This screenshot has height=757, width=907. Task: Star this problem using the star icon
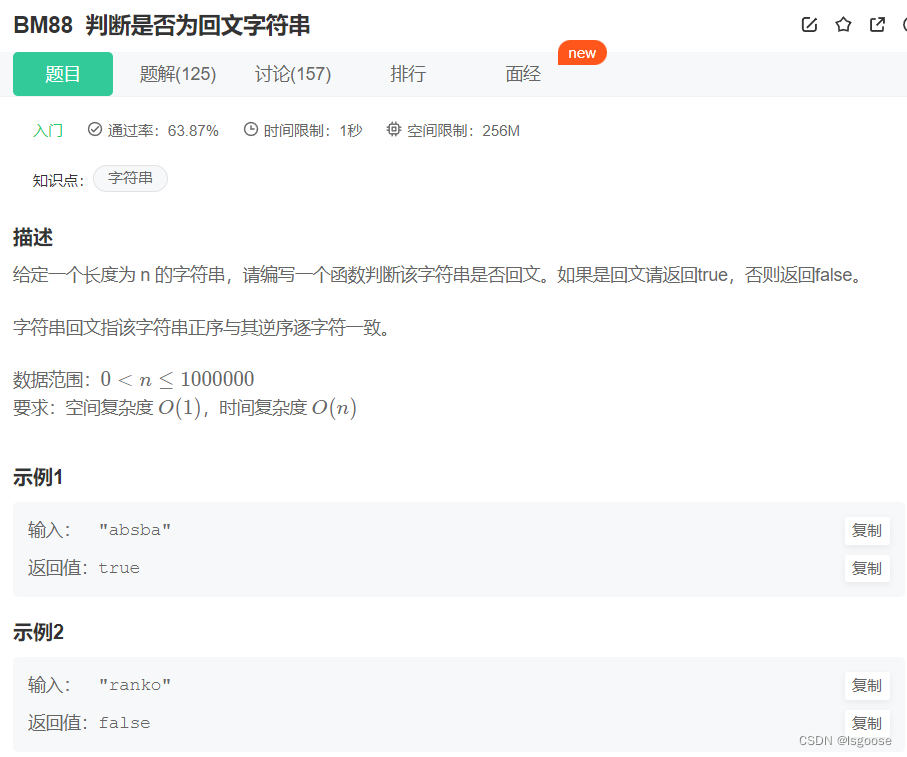[843, 25]
